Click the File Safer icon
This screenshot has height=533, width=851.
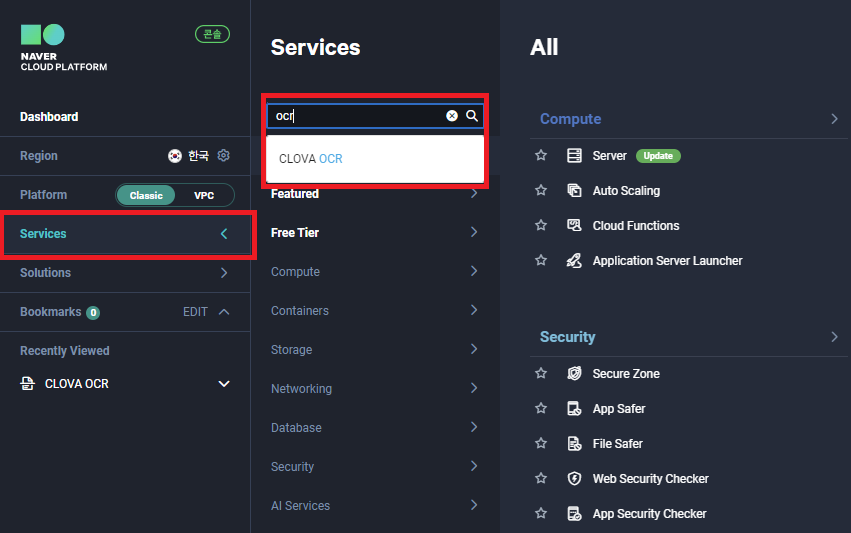coord(574,443)
